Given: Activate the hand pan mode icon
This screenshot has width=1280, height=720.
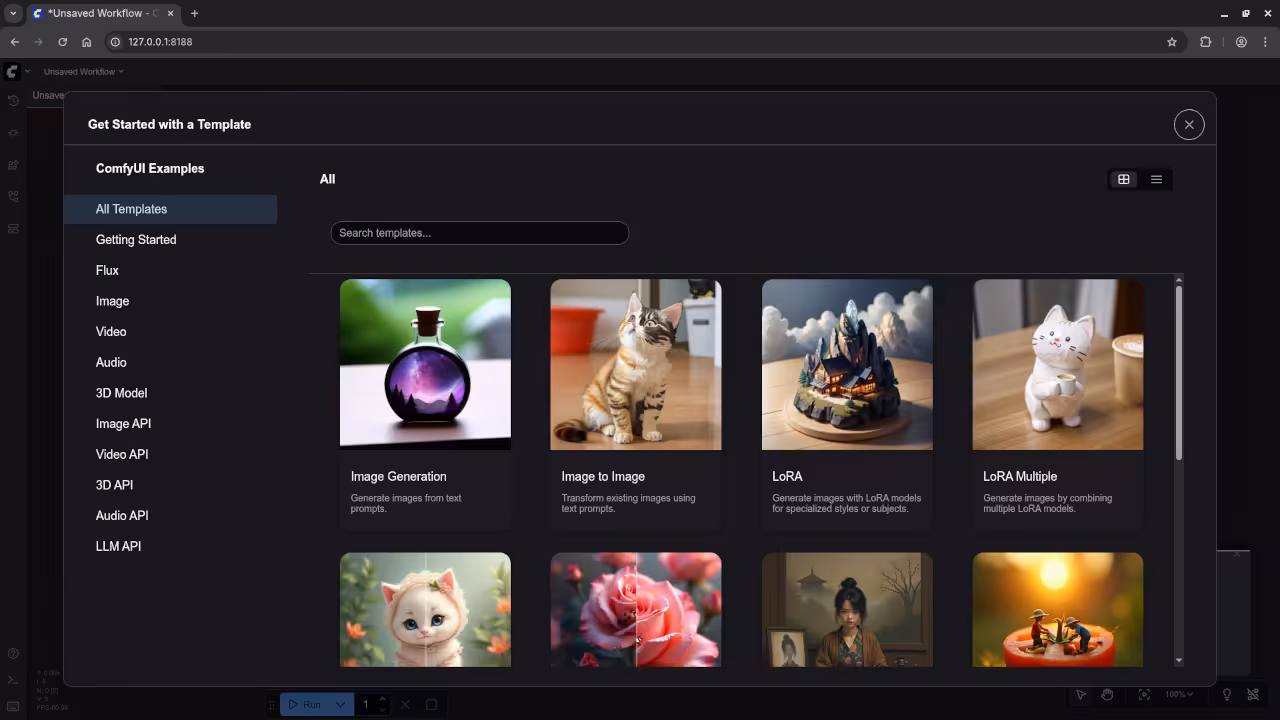Looking at the screenshot, I should [x=1108, y=694].
